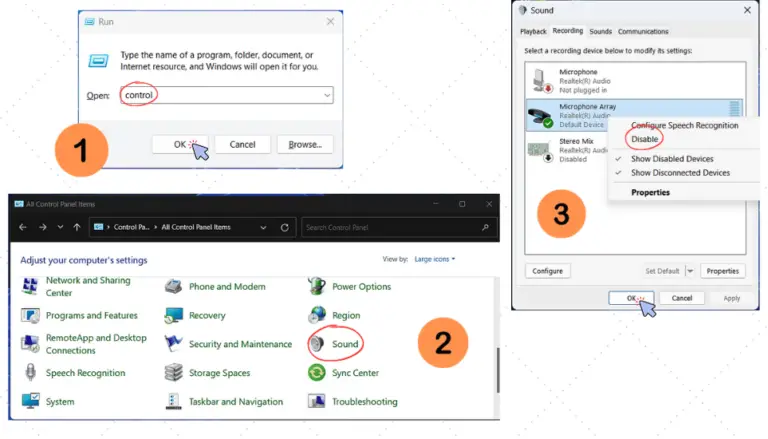The width and height of the screenshot is (768, 439).
Task: Click the Microphone Array level meter
Action: pos(734,109)
